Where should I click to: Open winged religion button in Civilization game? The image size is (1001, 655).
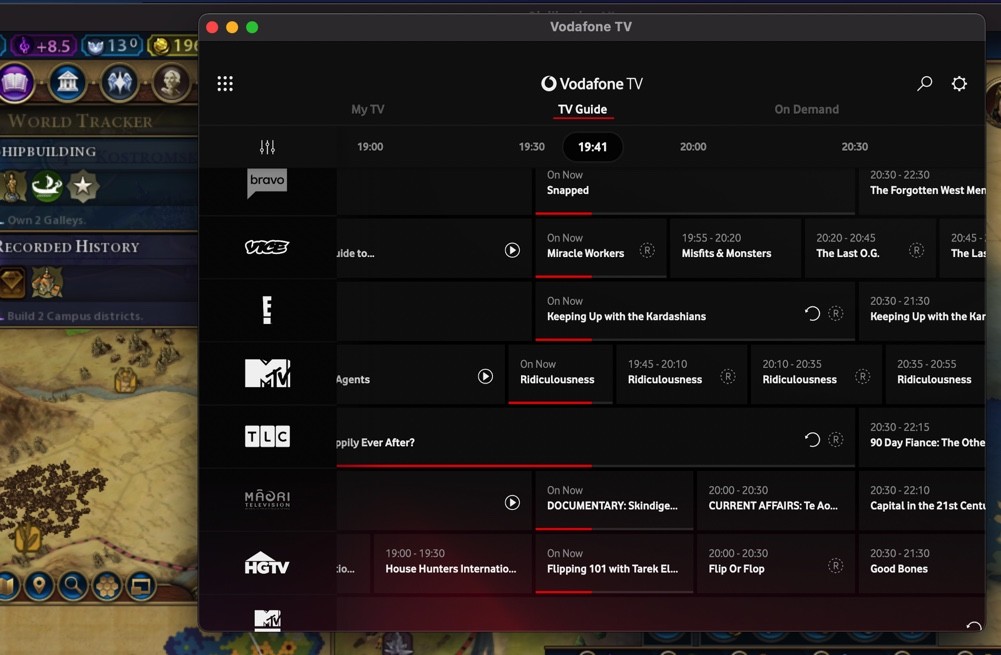click(119, 83)
